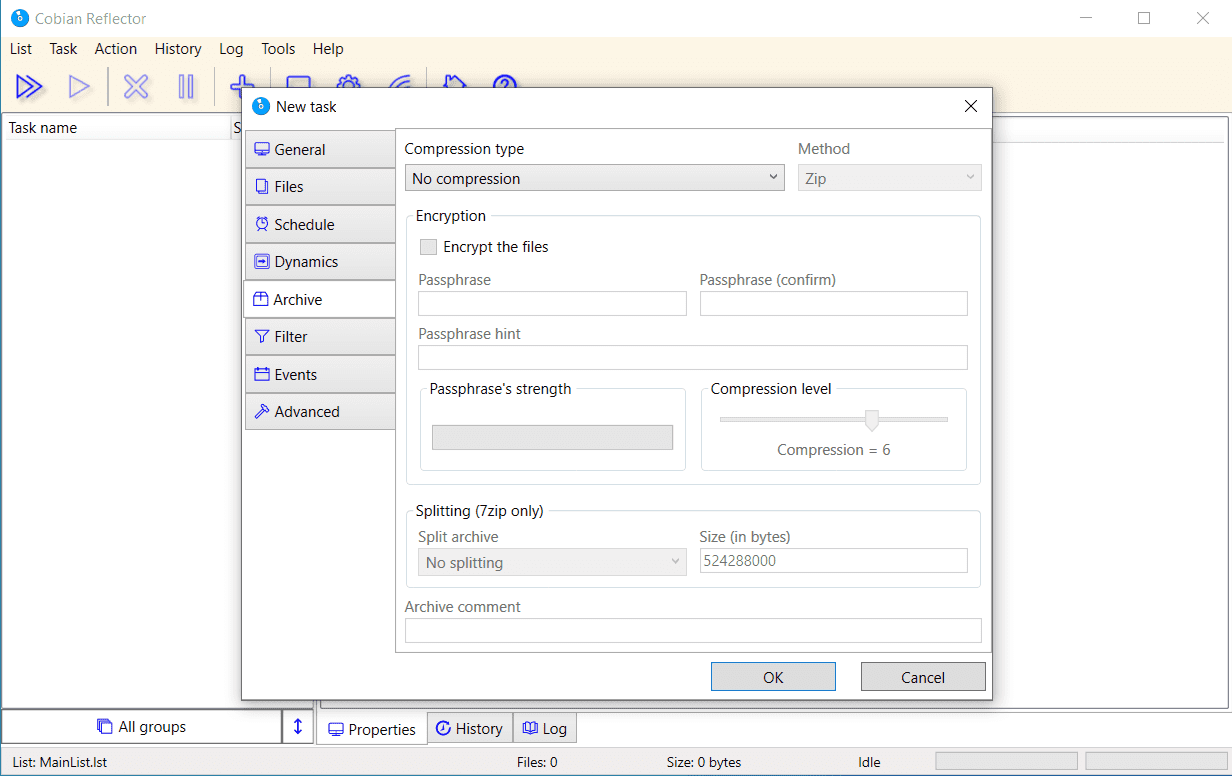Click status bar text 'List: MainList.lst'
The image size is (1232, 776).
tap(60, 762)
